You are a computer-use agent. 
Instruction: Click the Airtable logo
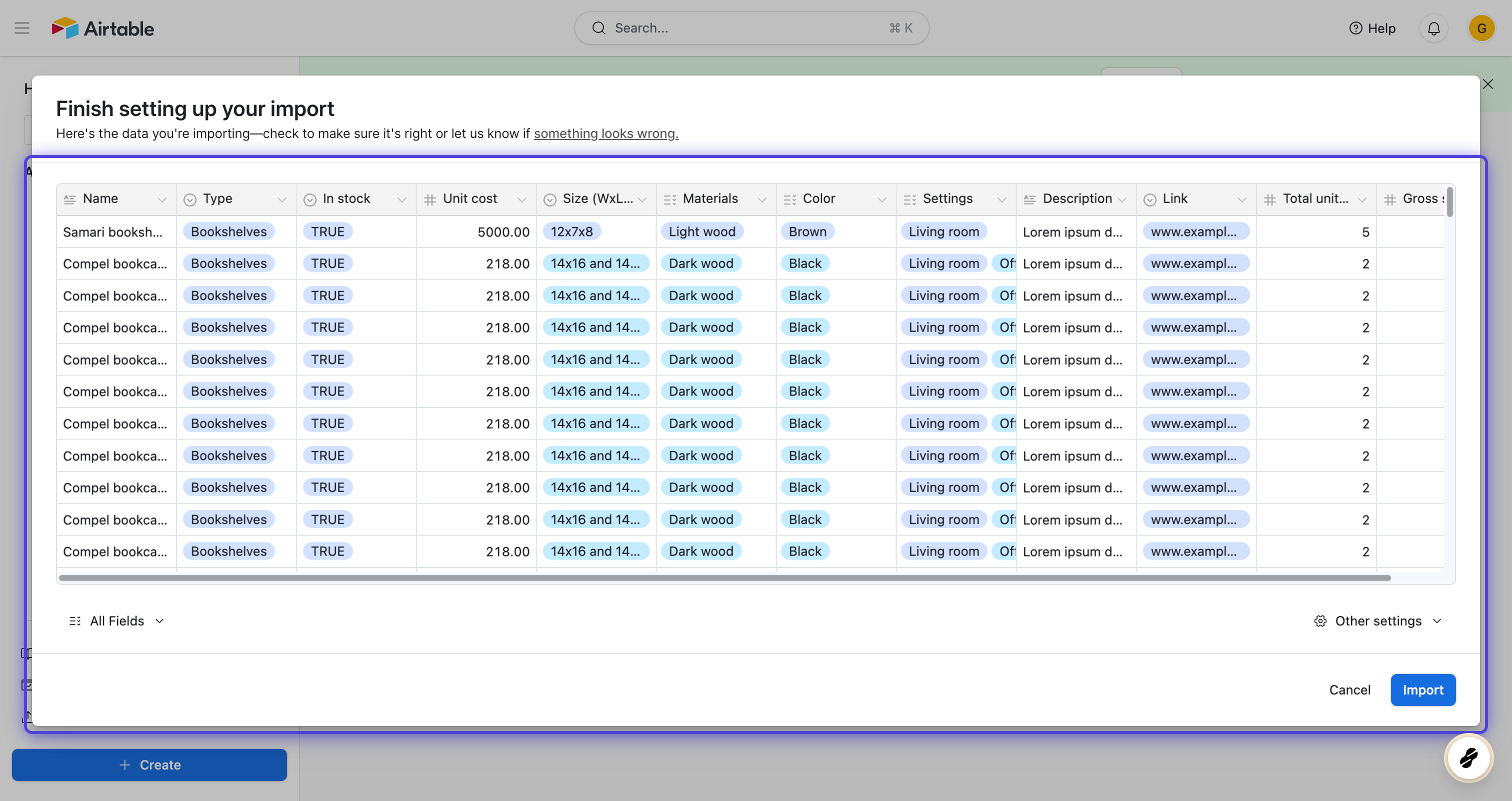[102, 28]
